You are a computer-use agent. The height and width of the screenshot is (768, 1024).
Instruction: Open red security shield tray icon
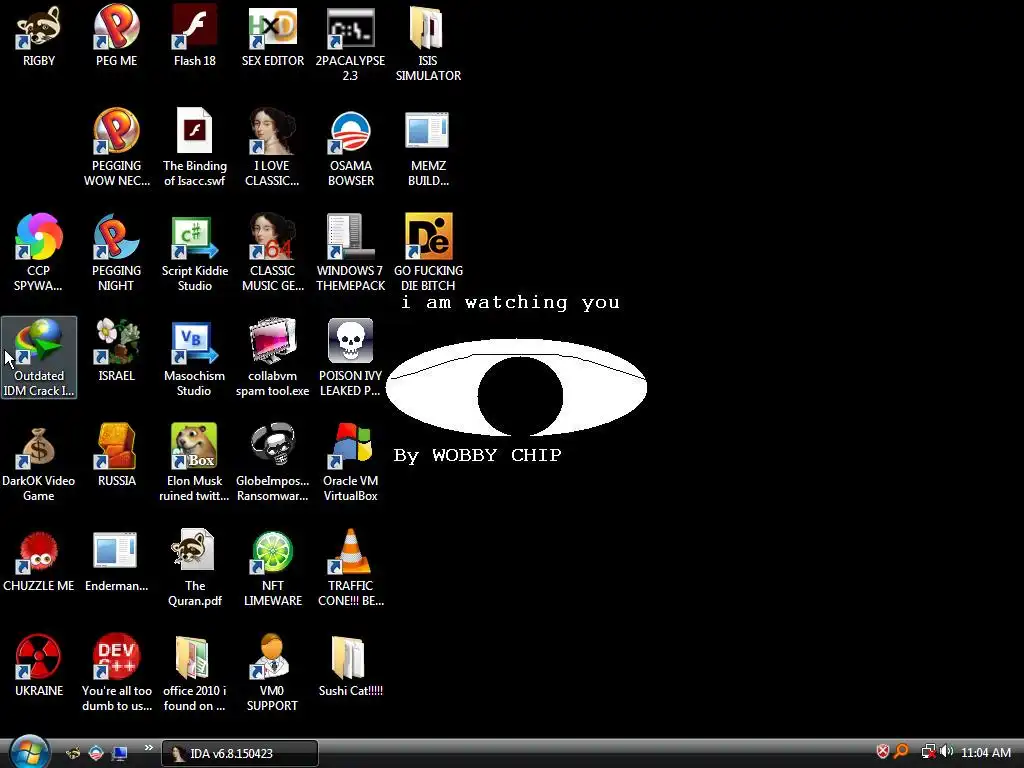(882, 752)
